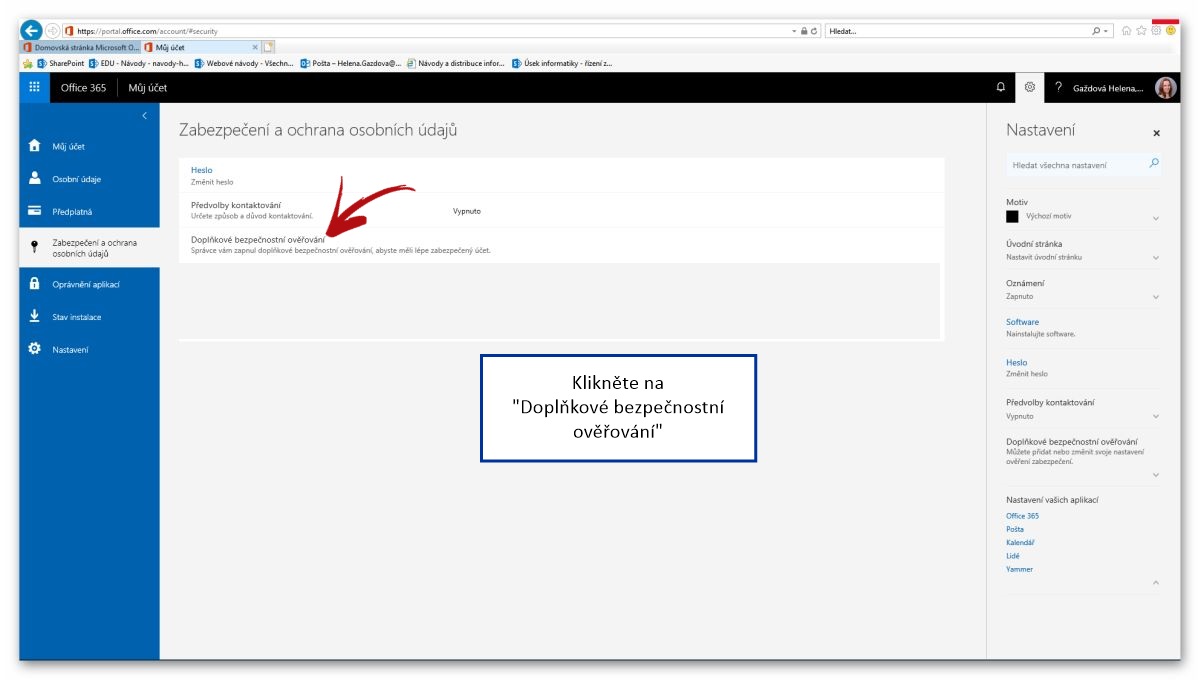Click the settings gear in Office header

coord(1029,88)
